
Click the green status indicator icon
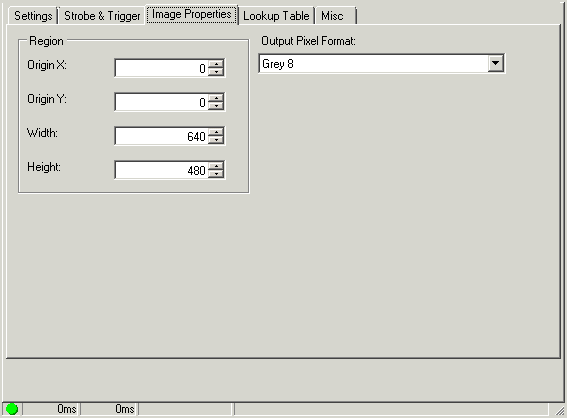tap(12, 409)
